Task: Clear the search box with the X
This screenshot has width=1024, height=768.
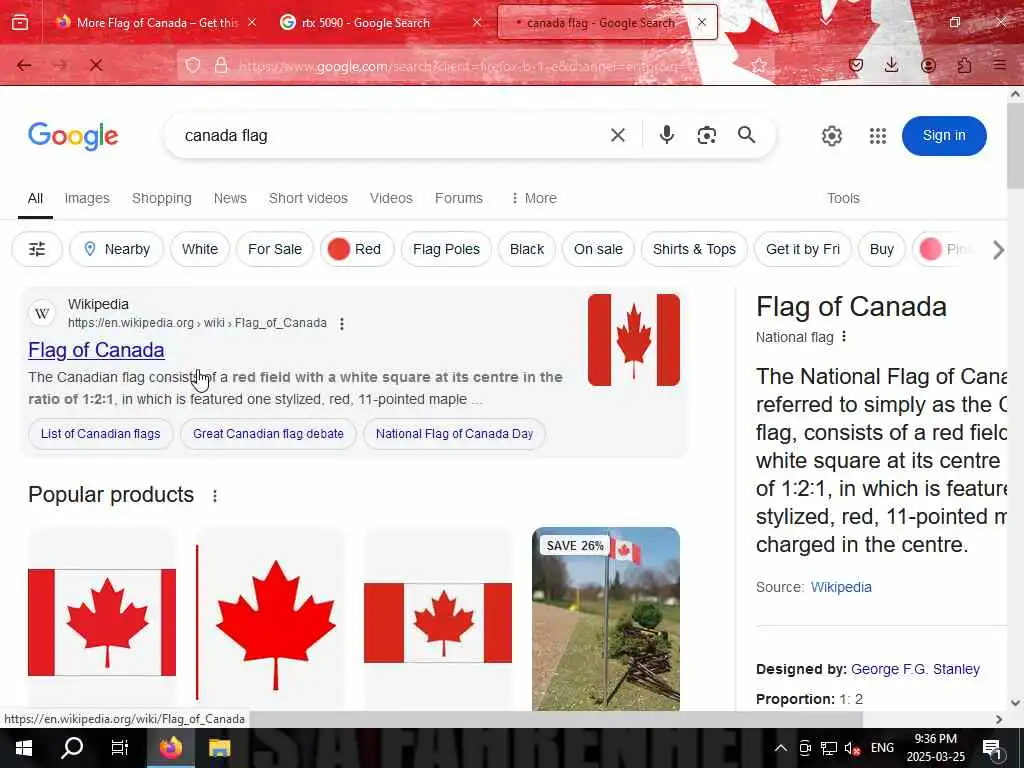Action: (618, 135)
